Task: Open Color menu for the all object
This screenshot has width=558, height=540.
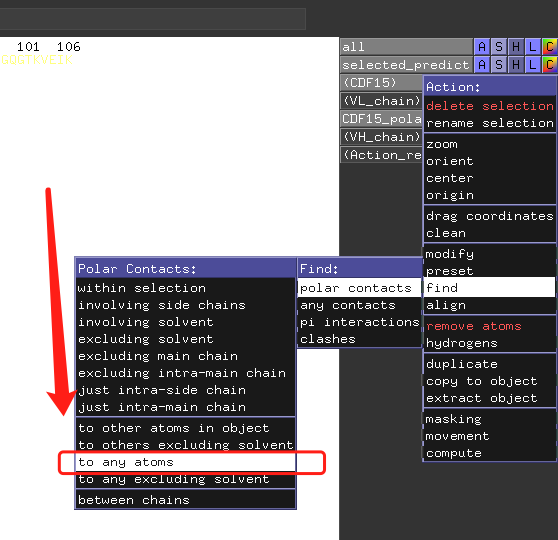Action: 550,47
